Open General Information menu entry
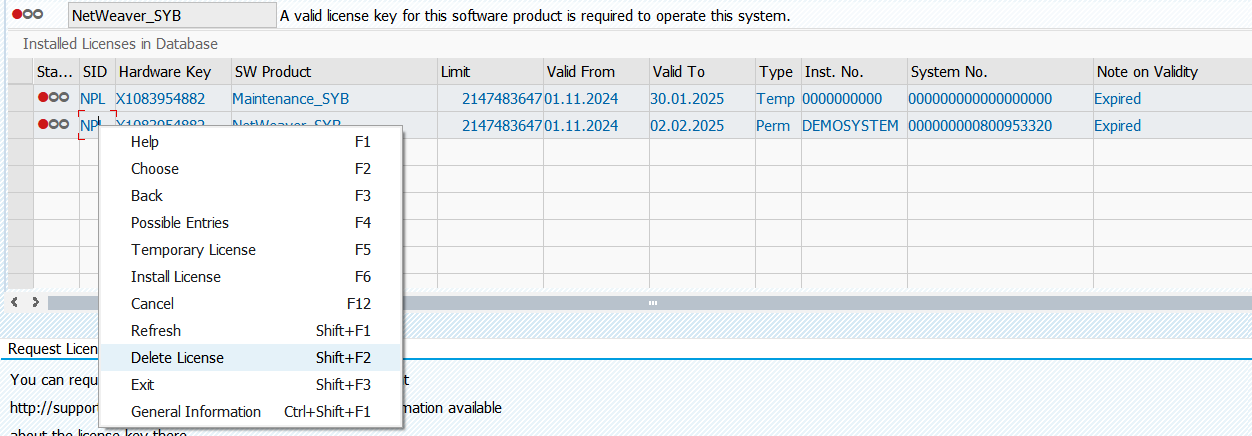 250,412
